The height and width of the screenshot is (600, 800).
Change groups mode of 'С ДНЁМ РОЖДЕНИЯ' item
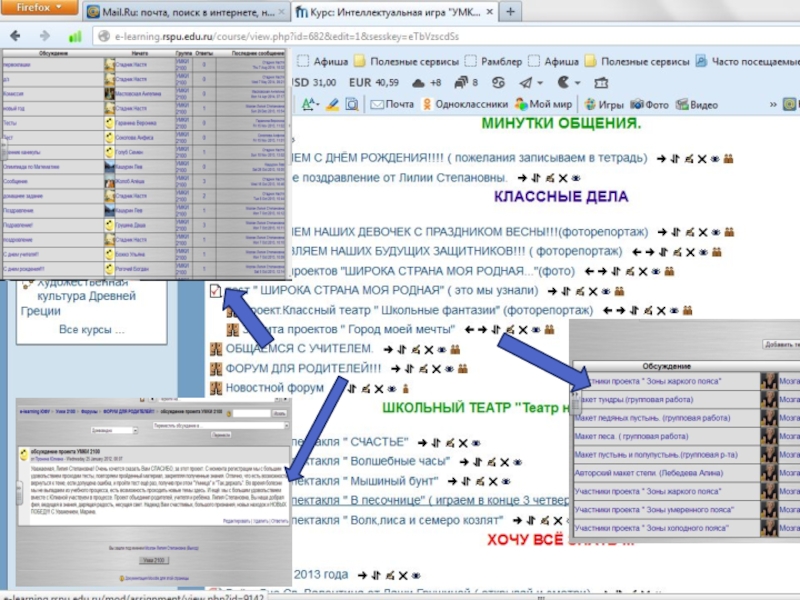tap(729, 159)
